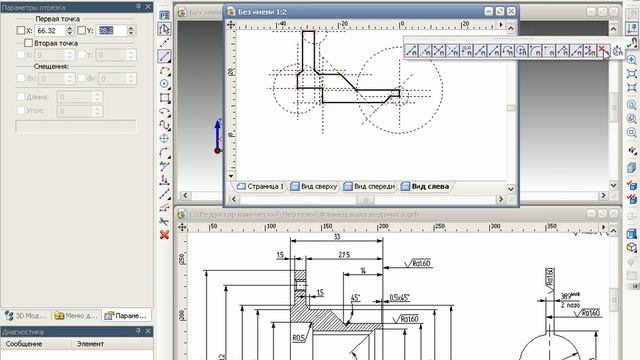This screenshot has width=640, height=360.
Task: Click the Элемент column header
Action: (x=107, y=344)
